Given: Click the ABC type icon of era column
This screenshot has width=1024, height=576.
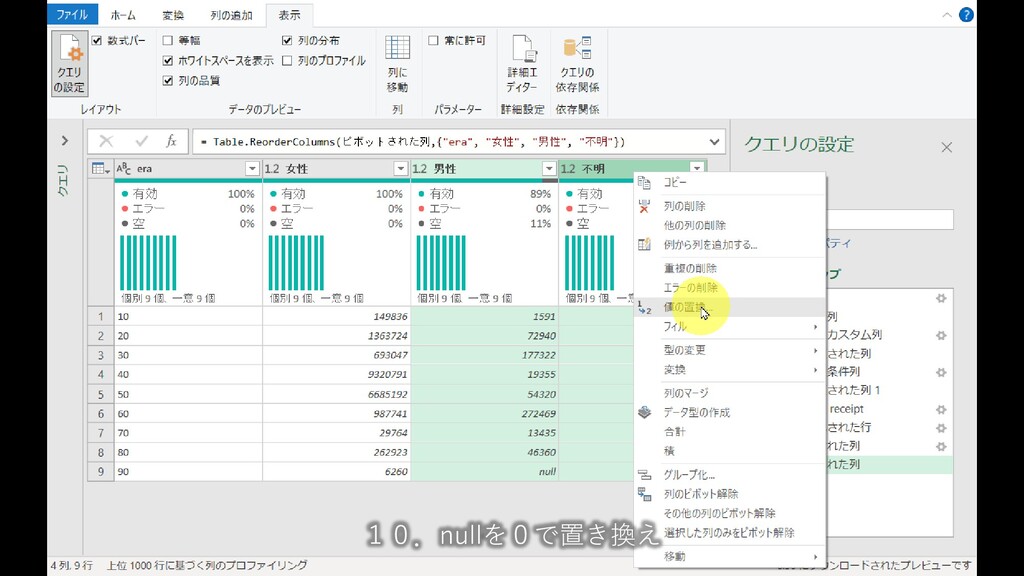Looking at the screenshot, I should coord(123,168).
